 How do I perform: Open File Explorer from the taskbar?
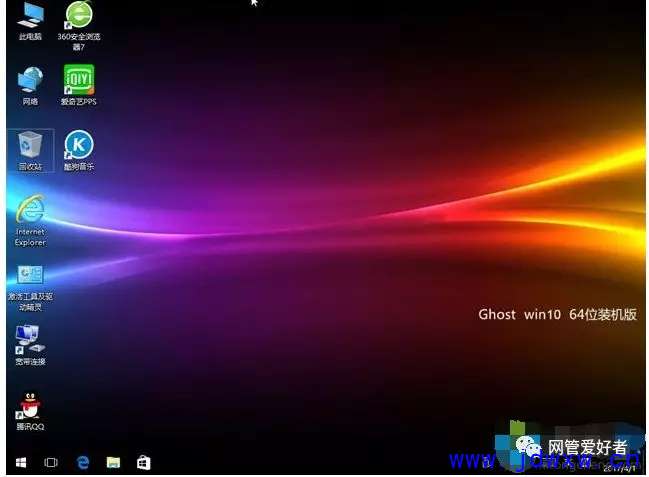coord(113,462)
